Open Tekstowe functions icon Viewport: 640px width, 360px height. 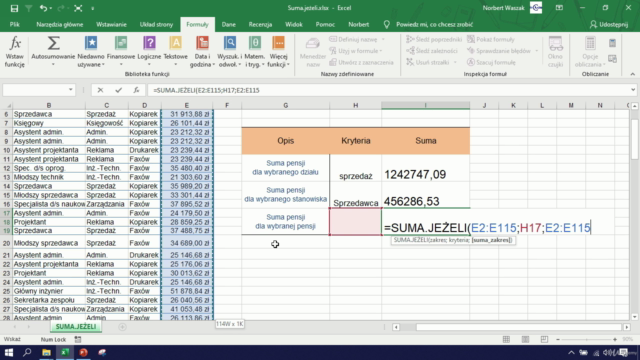[x=176, y=43]
